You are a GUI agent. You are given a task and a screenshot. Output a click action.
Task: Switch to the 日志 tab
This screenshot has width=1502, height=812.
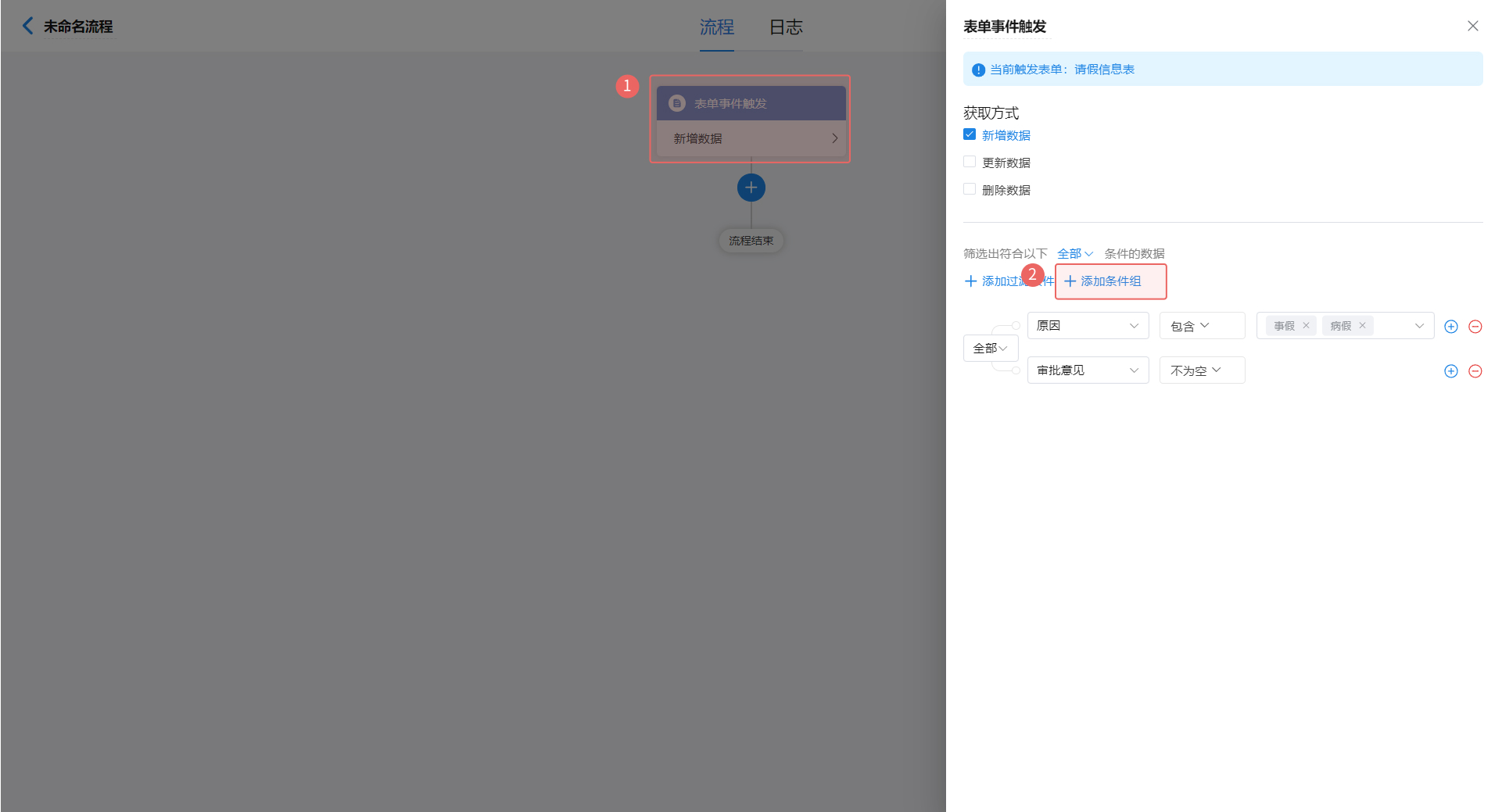786,27
